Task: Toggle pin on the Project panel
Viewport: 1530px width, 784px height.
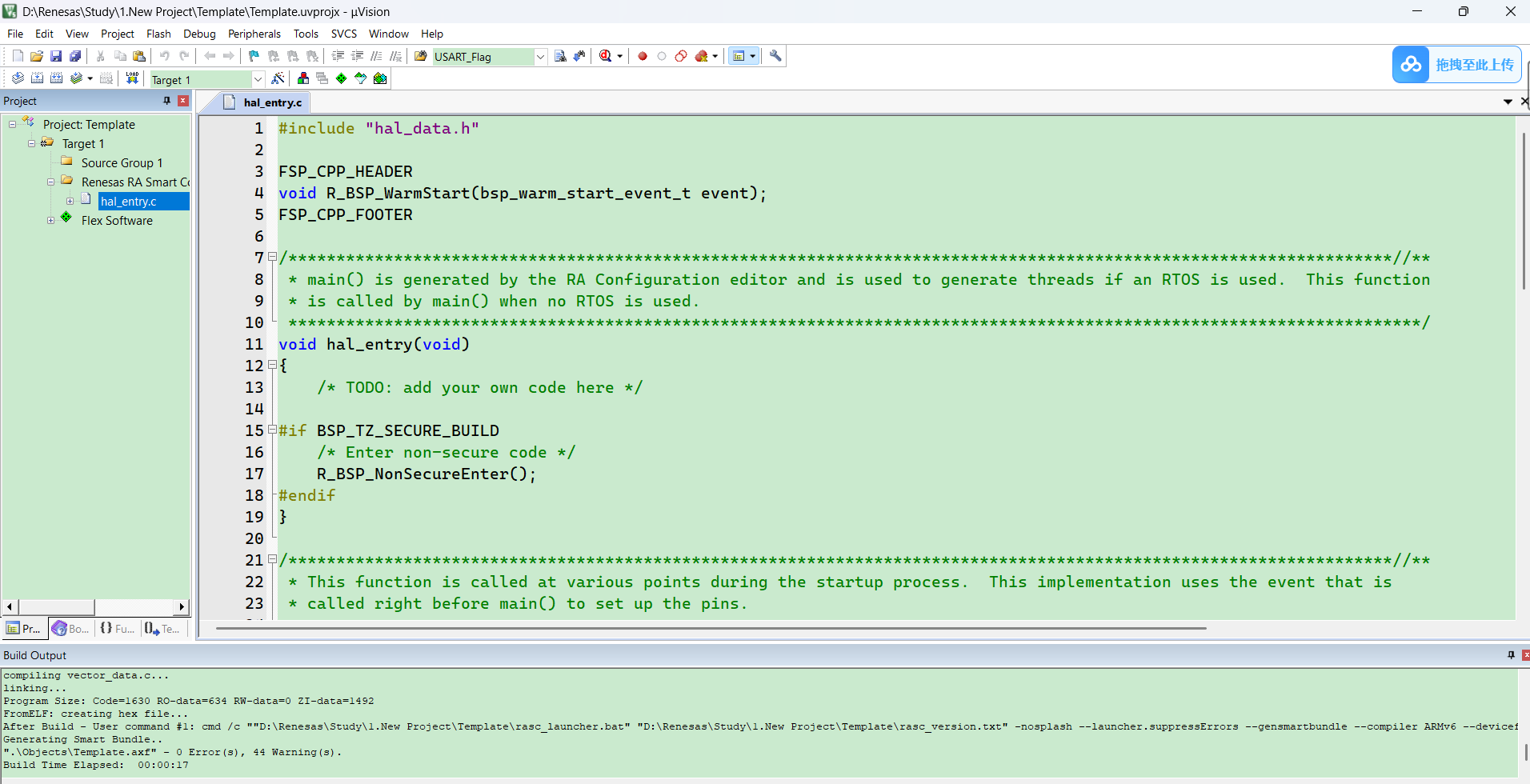Action: [166, 101]
